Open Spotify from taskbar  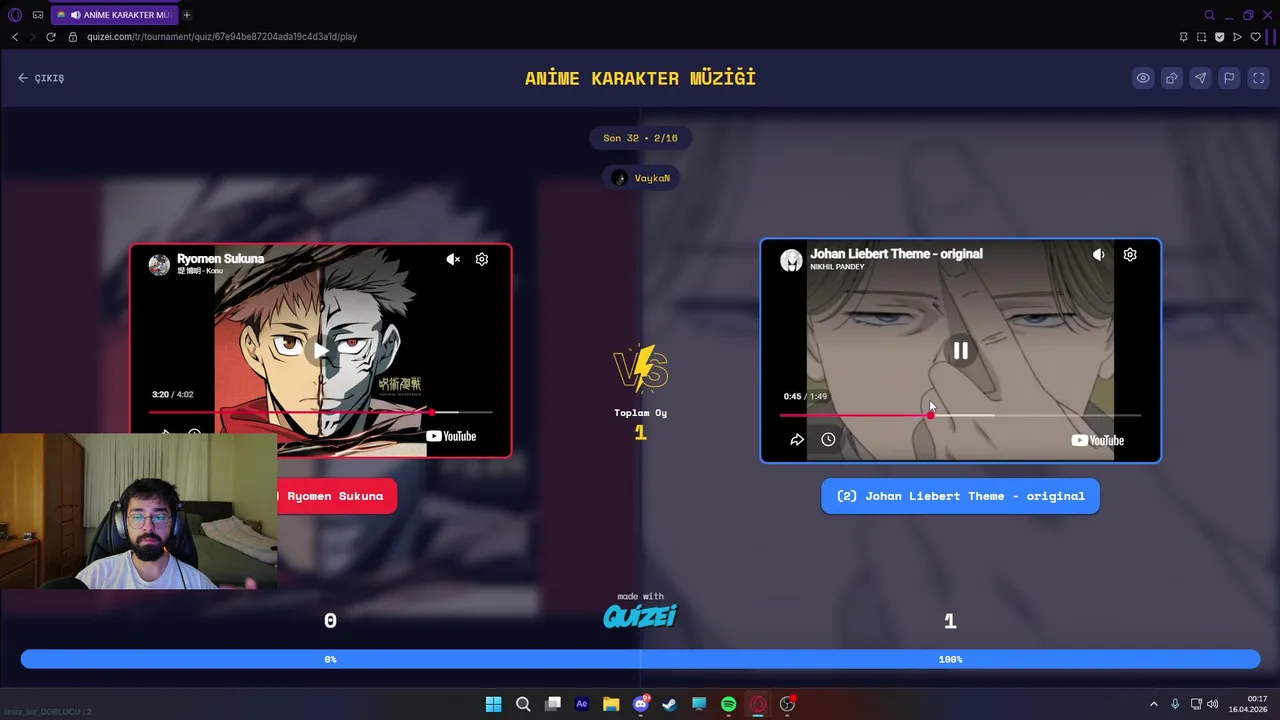(x=729, y=704)
